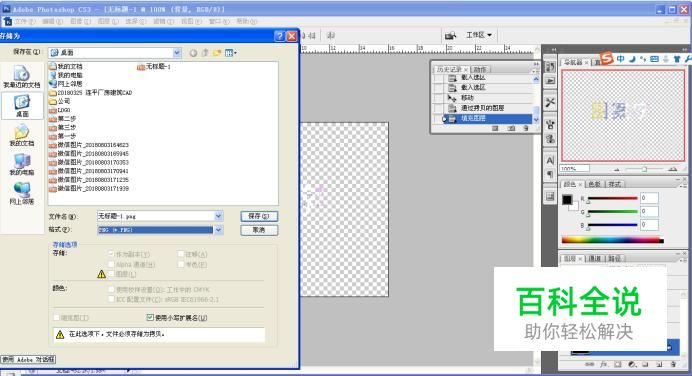Image resolution: width=692 pixels, height=376 pixels.
Task: Zoom in using Navigator large mountains icon
Action: tap(673, 169)
